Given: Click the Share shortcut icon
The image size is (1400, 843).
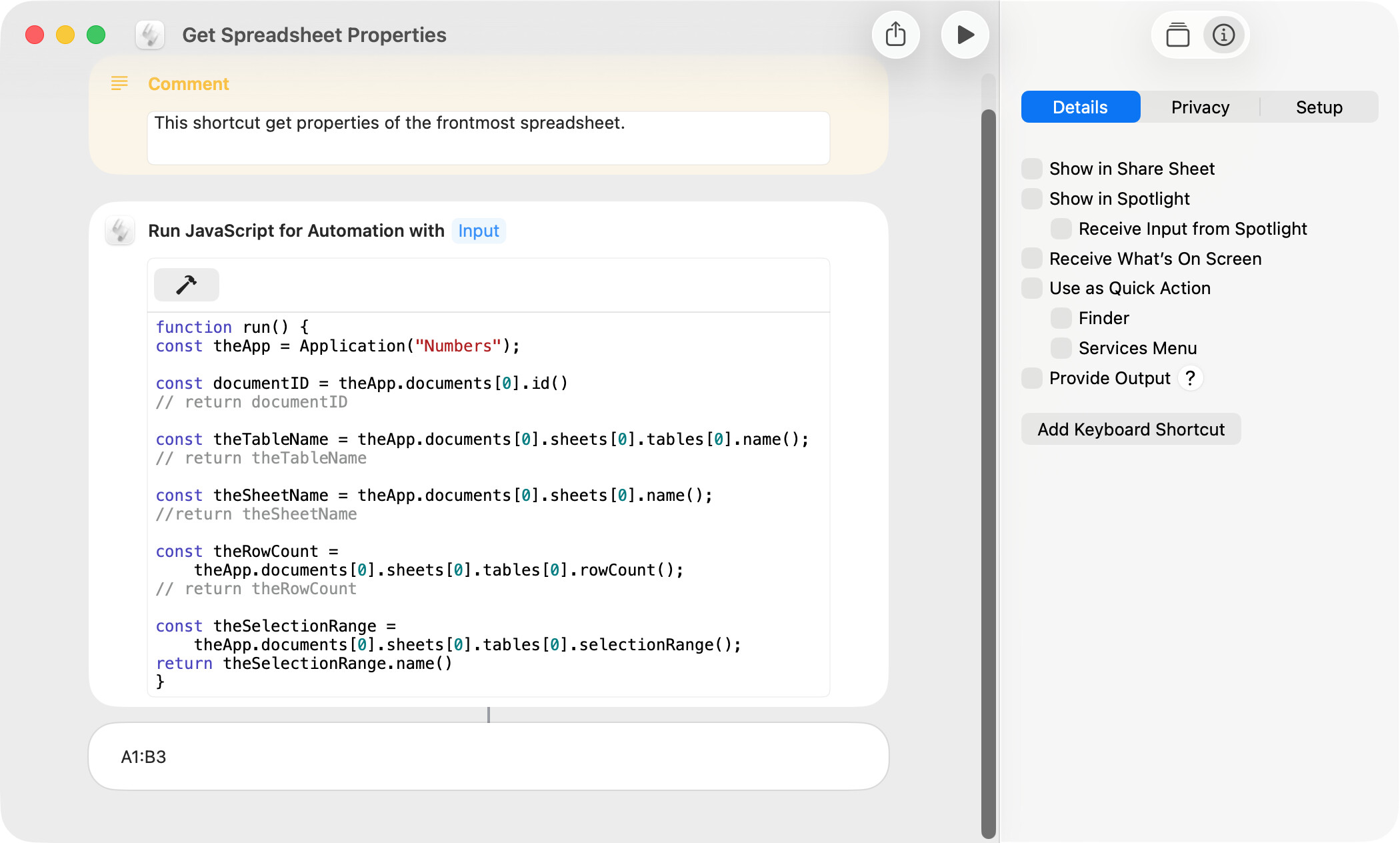Looking at the screenshot, I should point(895,35).
